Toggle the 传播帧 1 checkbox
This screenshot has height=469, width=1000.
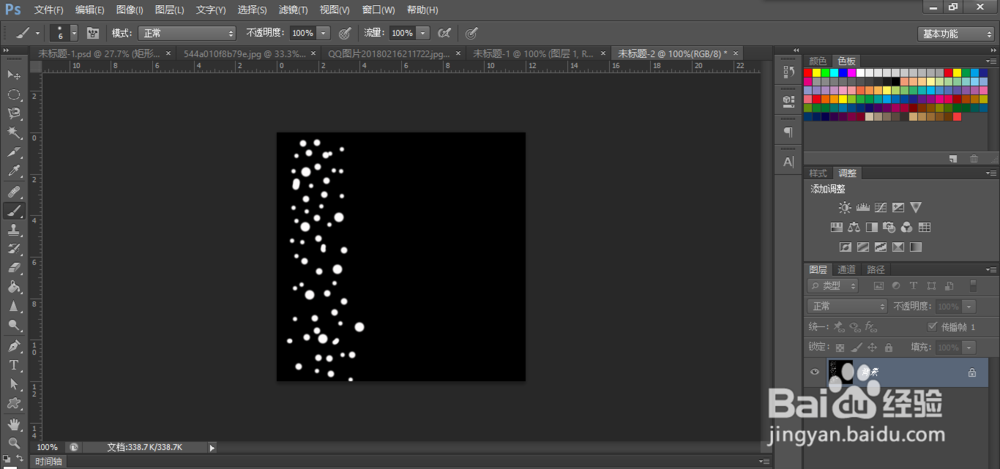coord(932,327)
